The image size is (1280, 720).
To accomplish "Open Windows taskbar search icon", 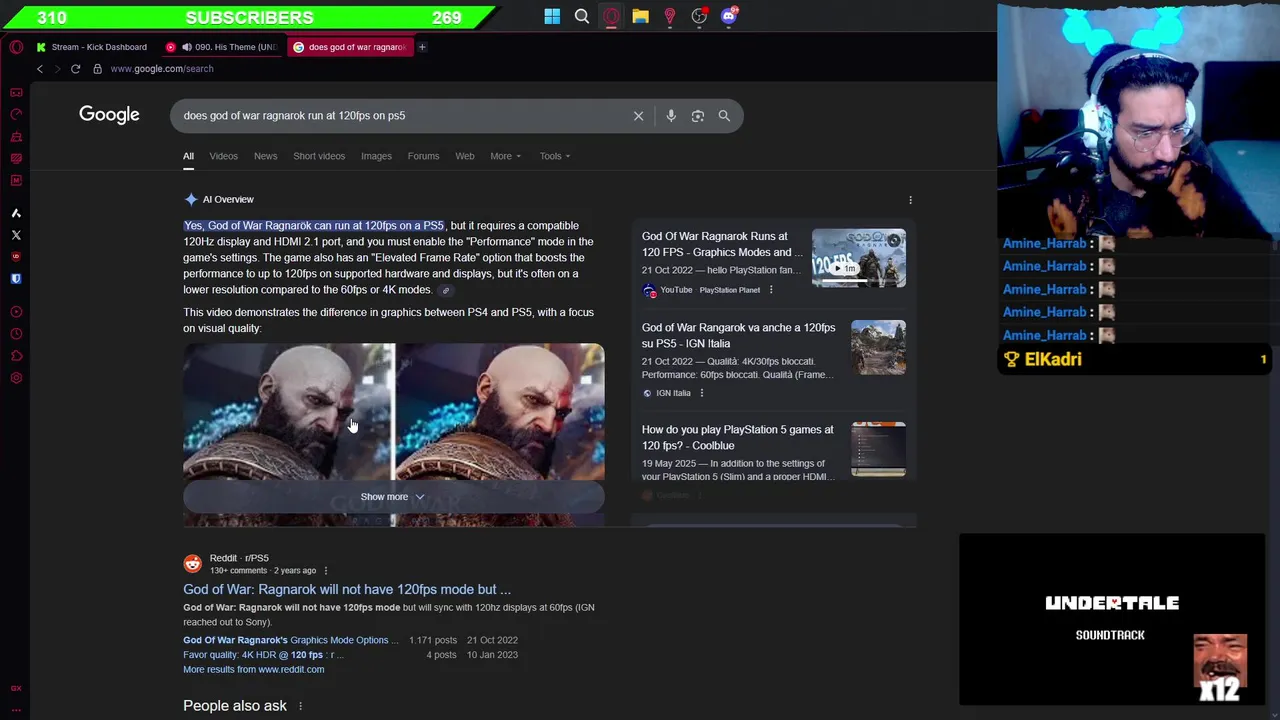I will click(x=582, y=16).
